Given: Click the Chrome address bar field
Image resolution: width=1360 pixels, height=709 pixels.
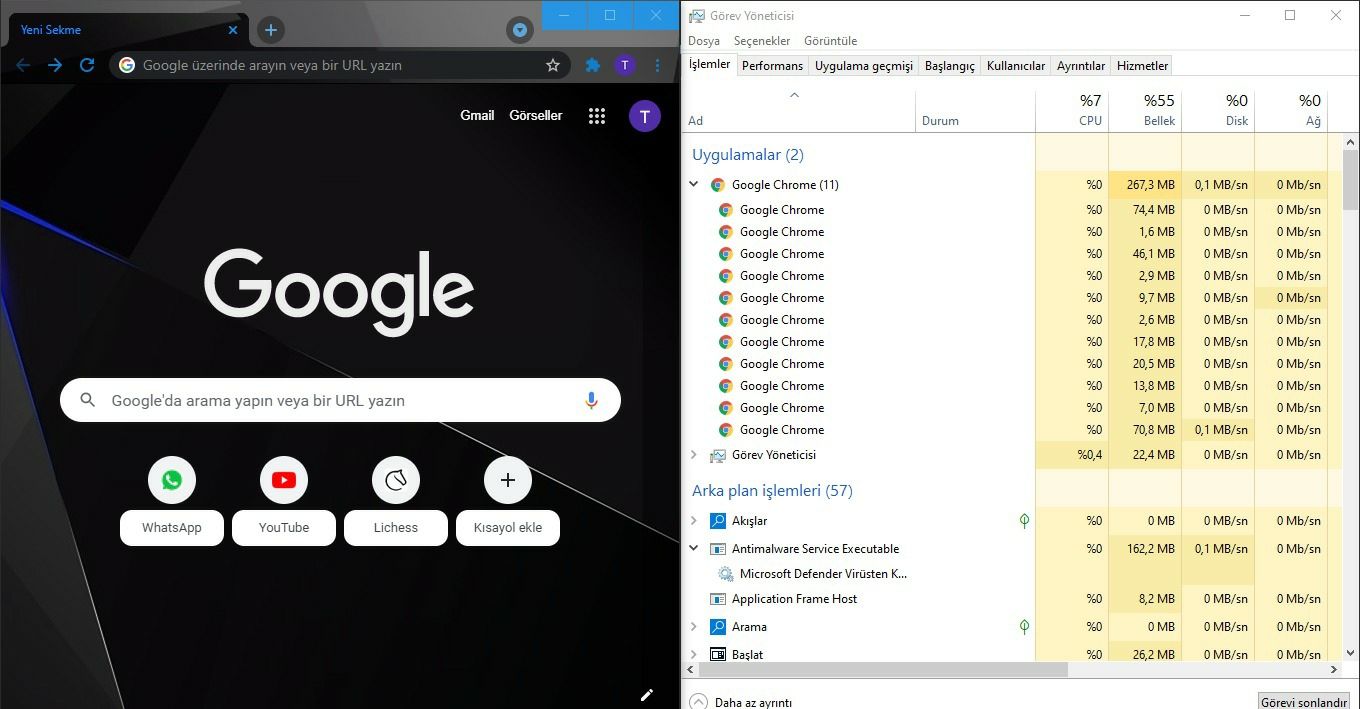Looking at the screenshot, I should [x=340, y=65].
